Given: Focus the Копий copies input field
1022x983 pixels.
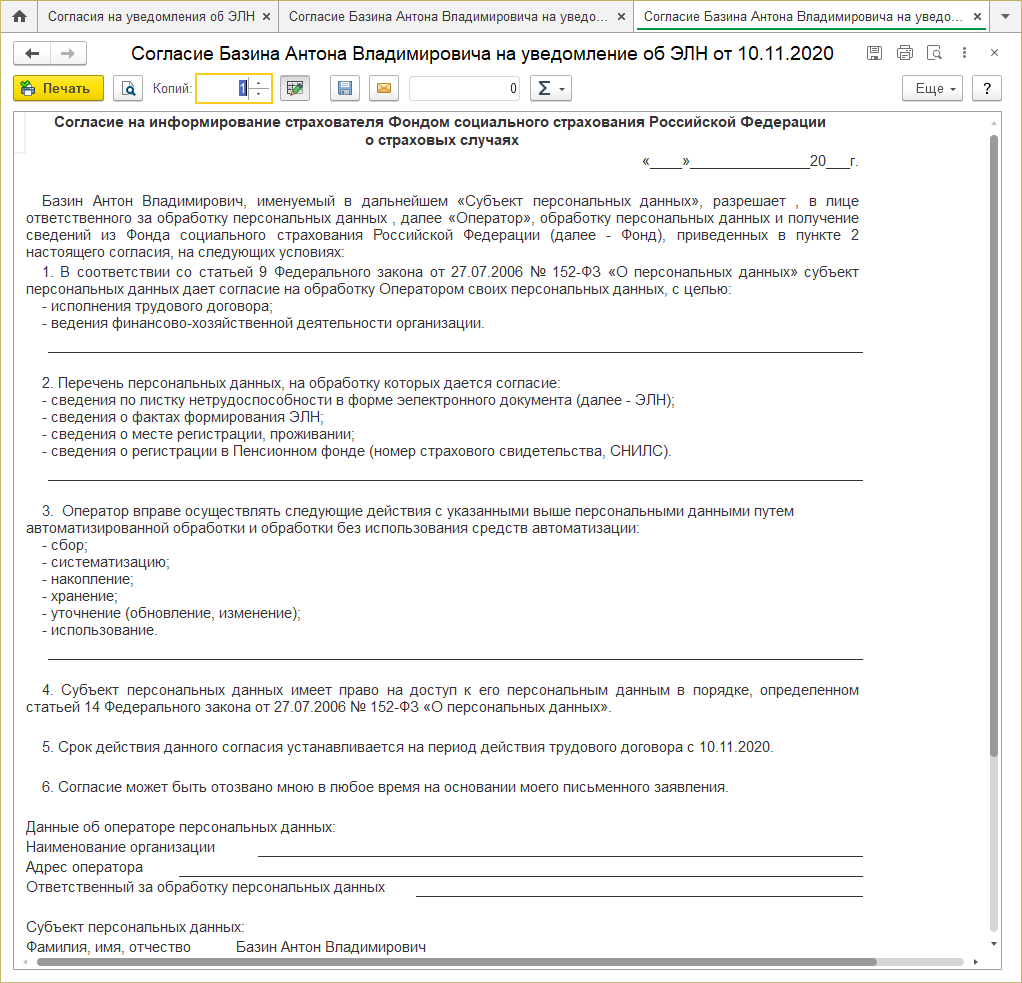Looking at the screenshot, I should (x=222, y=88).
